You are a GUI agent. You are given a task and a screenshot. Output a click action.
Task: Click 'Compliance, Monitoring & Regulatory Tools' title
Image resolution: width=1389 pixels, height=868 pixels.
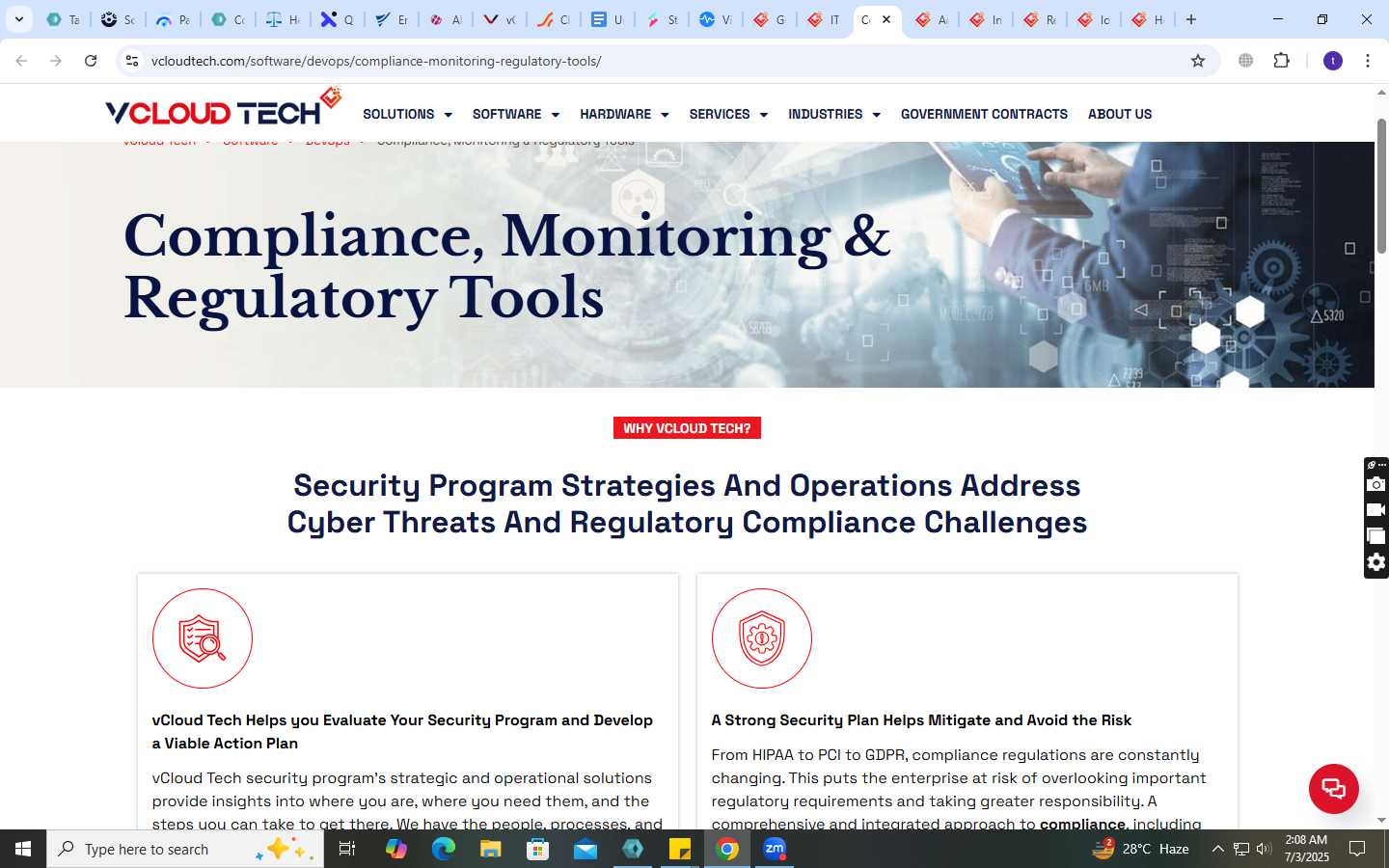pyautogui.click(x=506, y=267)
